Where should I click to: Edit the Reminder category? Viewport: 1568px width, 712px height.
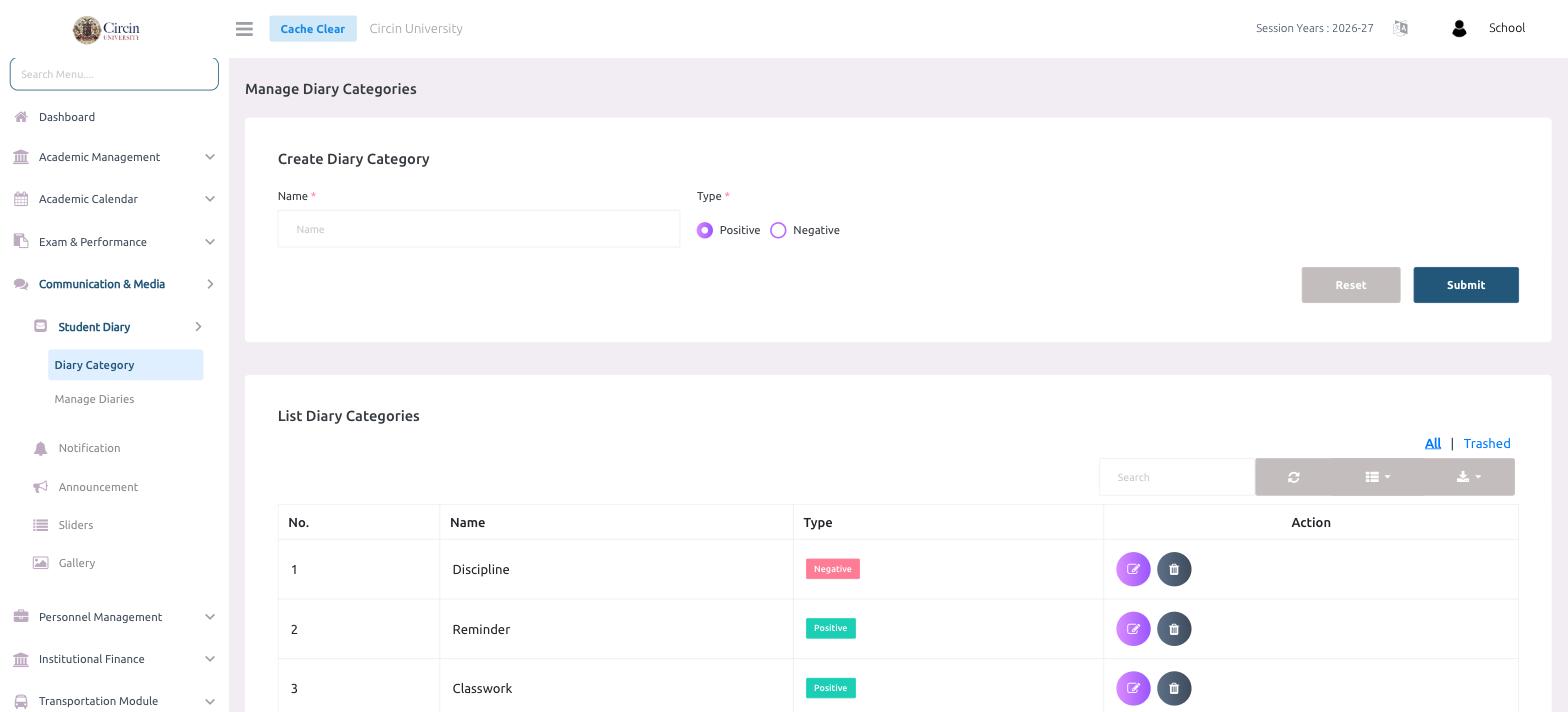(1133, 629)
